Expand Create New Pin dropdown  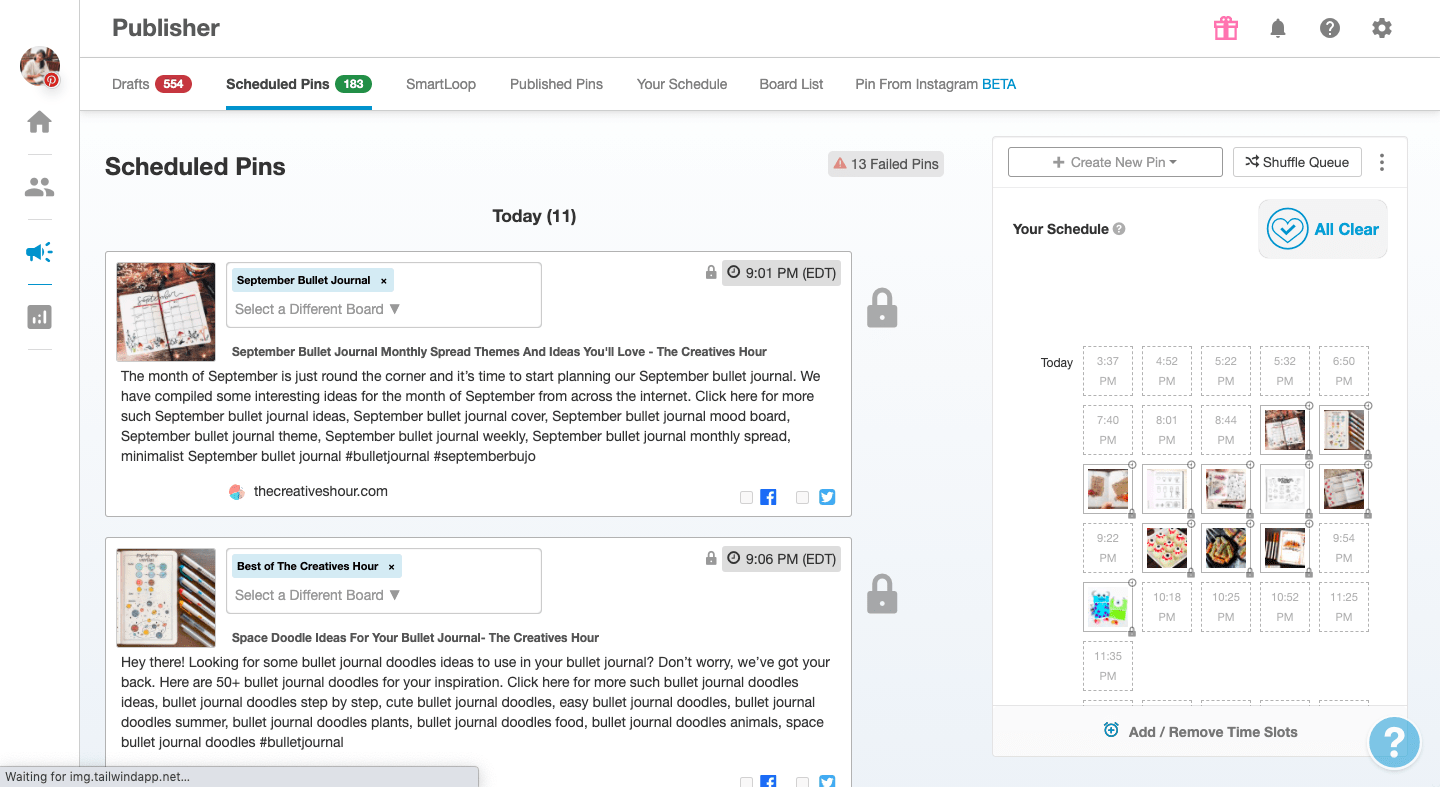point(1115,162)
